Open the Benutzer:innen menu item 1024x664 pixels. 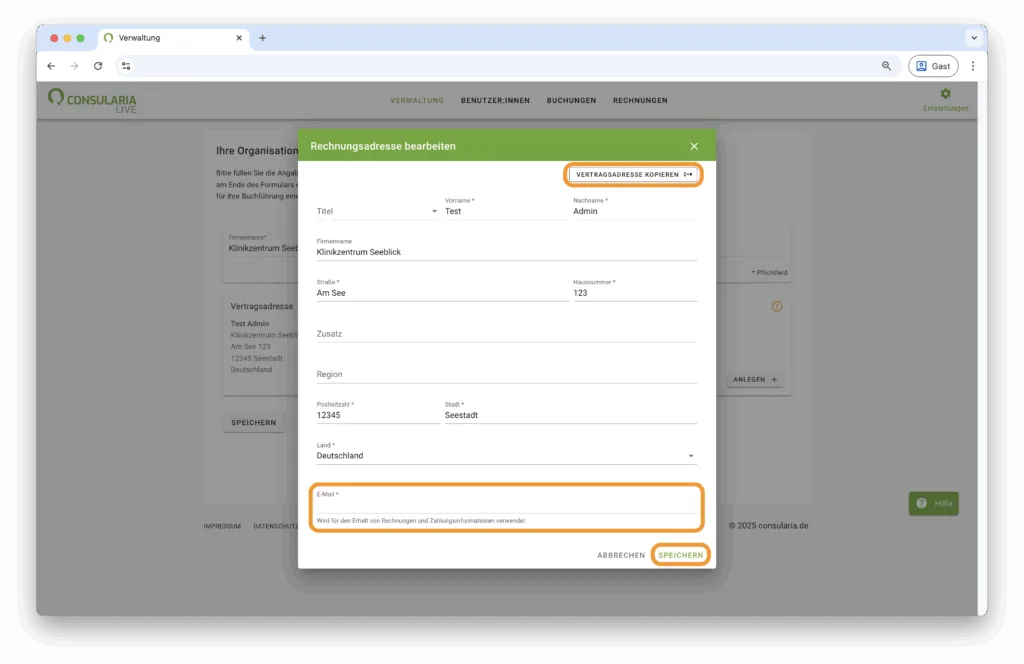[495, 101]
